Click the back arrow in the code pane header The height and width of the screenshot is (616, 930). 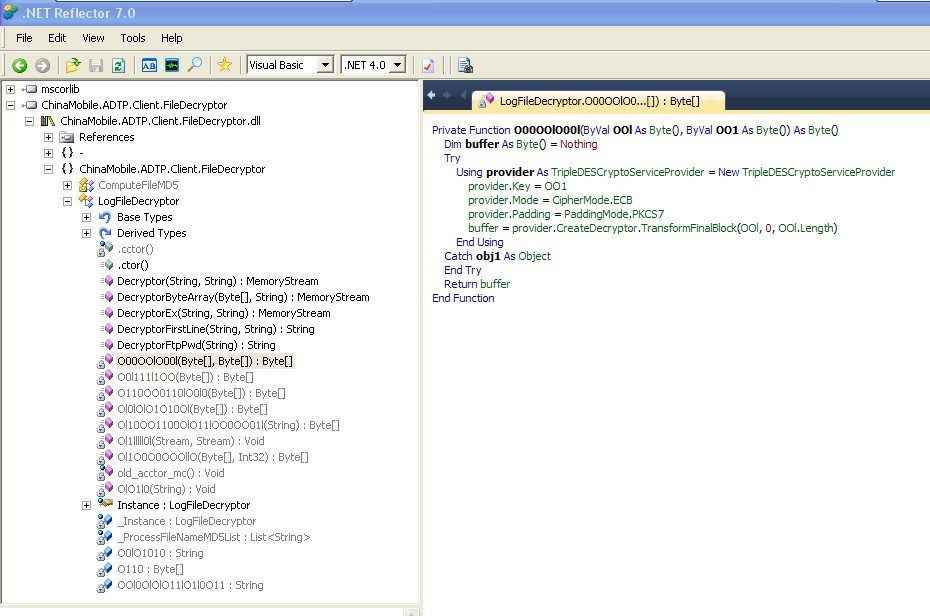coord(431,95)
